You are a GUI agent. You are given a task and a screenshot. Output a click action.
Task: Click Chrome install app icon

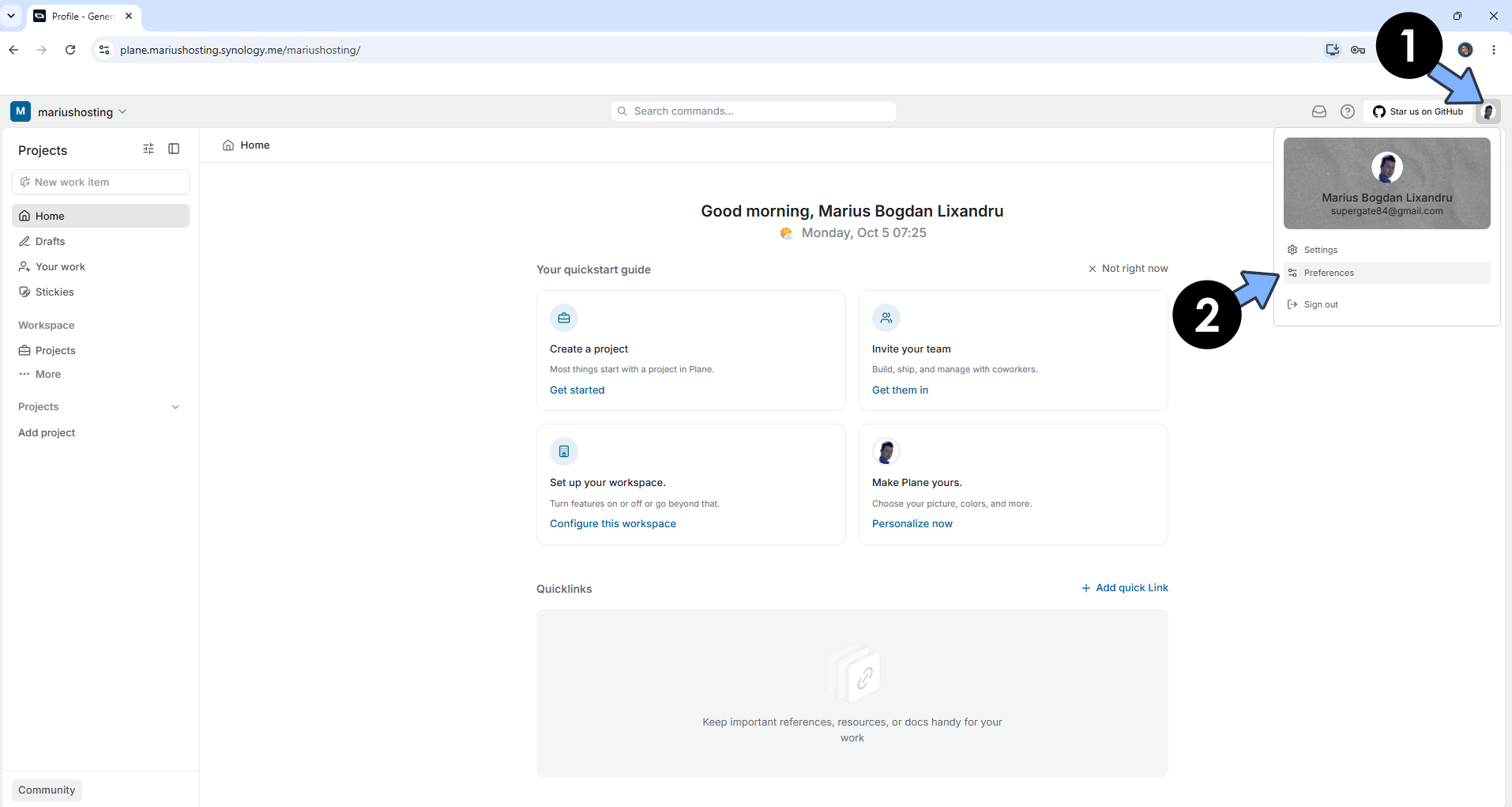pos(1332,50)
